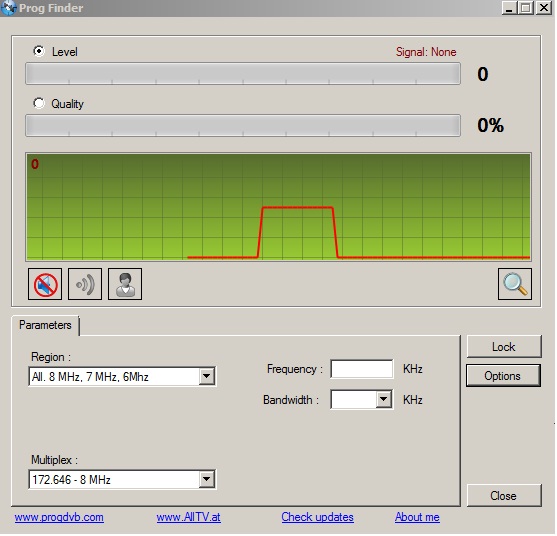Click the magnifying glass search icon
The height and width of the screenshot is (536, 557).
[516, 285]
